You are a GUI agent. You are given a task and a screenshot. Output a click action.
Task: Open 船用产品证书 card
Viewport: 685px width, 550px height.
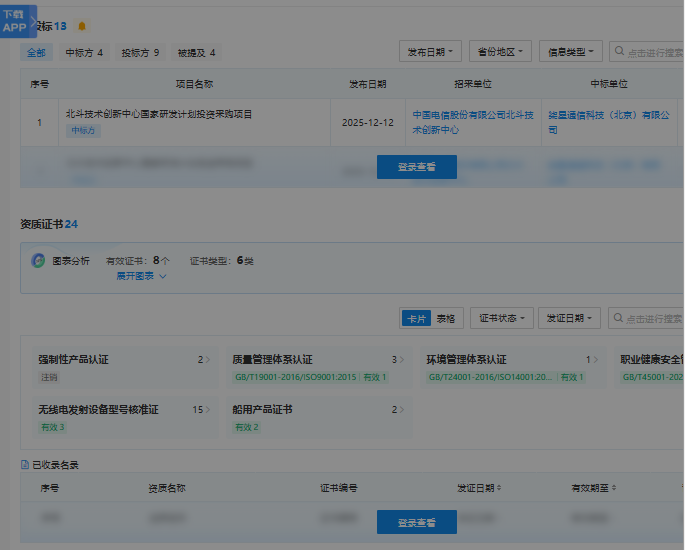319,417
